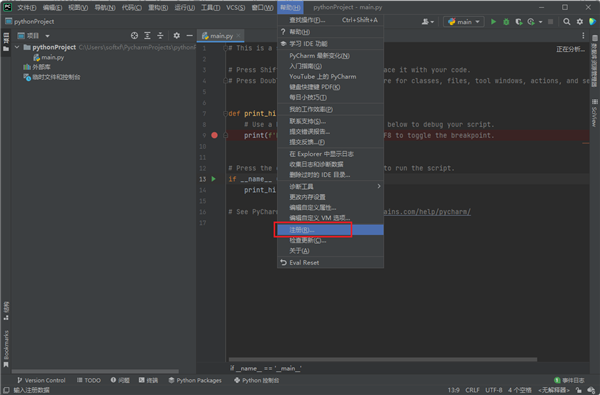Open IDE settings gear in top toolbar
The image size is (600, 395).
coord(580,22)
